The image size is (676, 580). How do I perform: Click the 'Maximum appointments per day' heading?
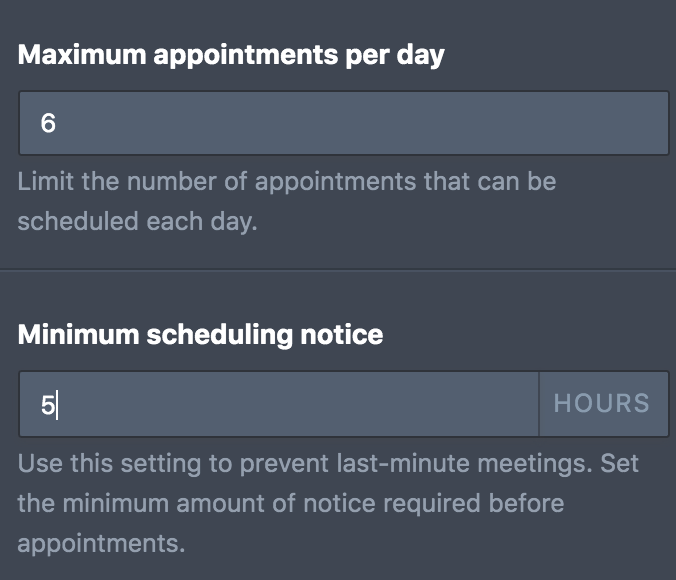click(x=231, y=55)
